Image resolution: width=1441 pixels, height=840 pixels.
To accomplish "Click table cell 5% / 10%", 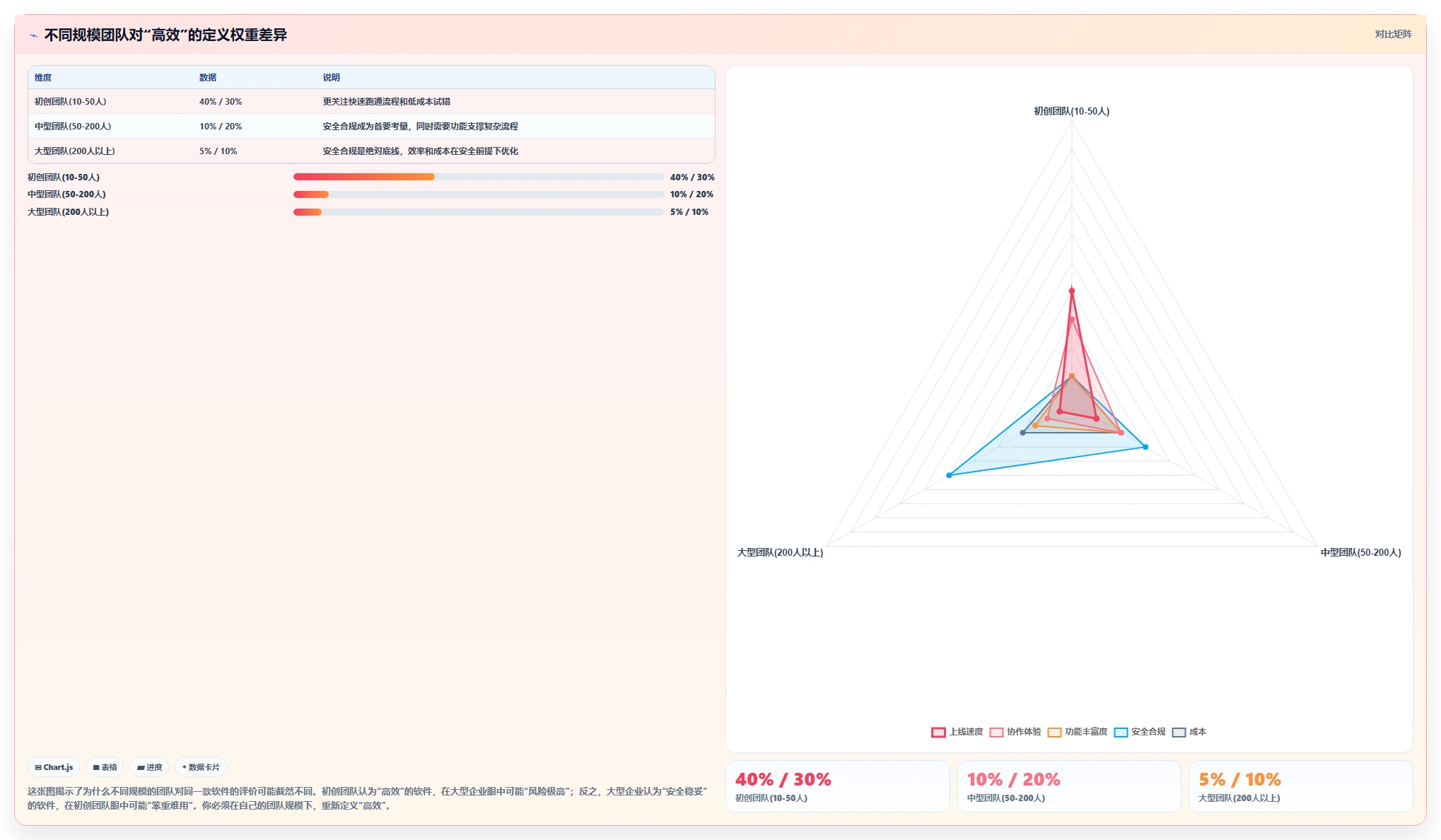I will click(218, 151).
